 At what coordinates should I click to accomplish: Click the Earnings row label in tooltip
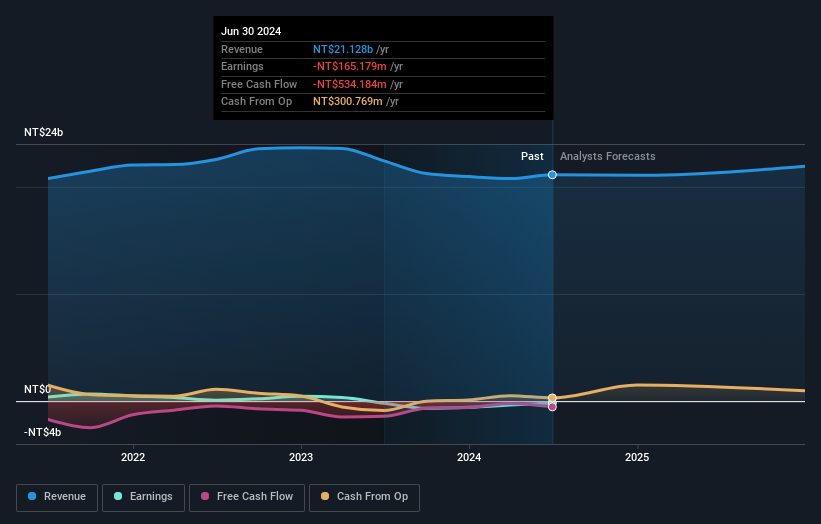tap(242, 66)
